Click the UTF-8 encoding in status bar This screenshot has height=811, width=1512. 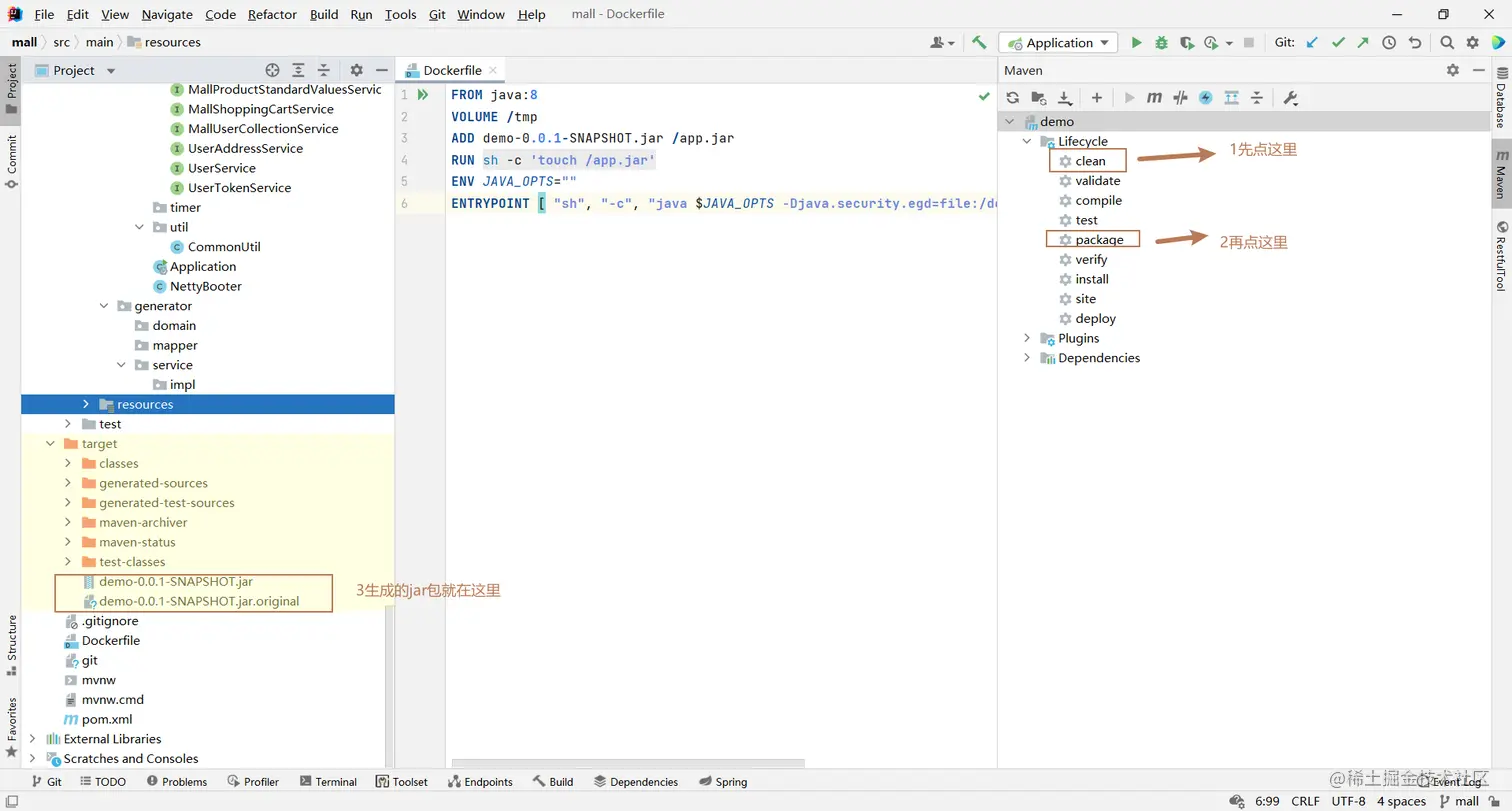tap(1348, 802)
